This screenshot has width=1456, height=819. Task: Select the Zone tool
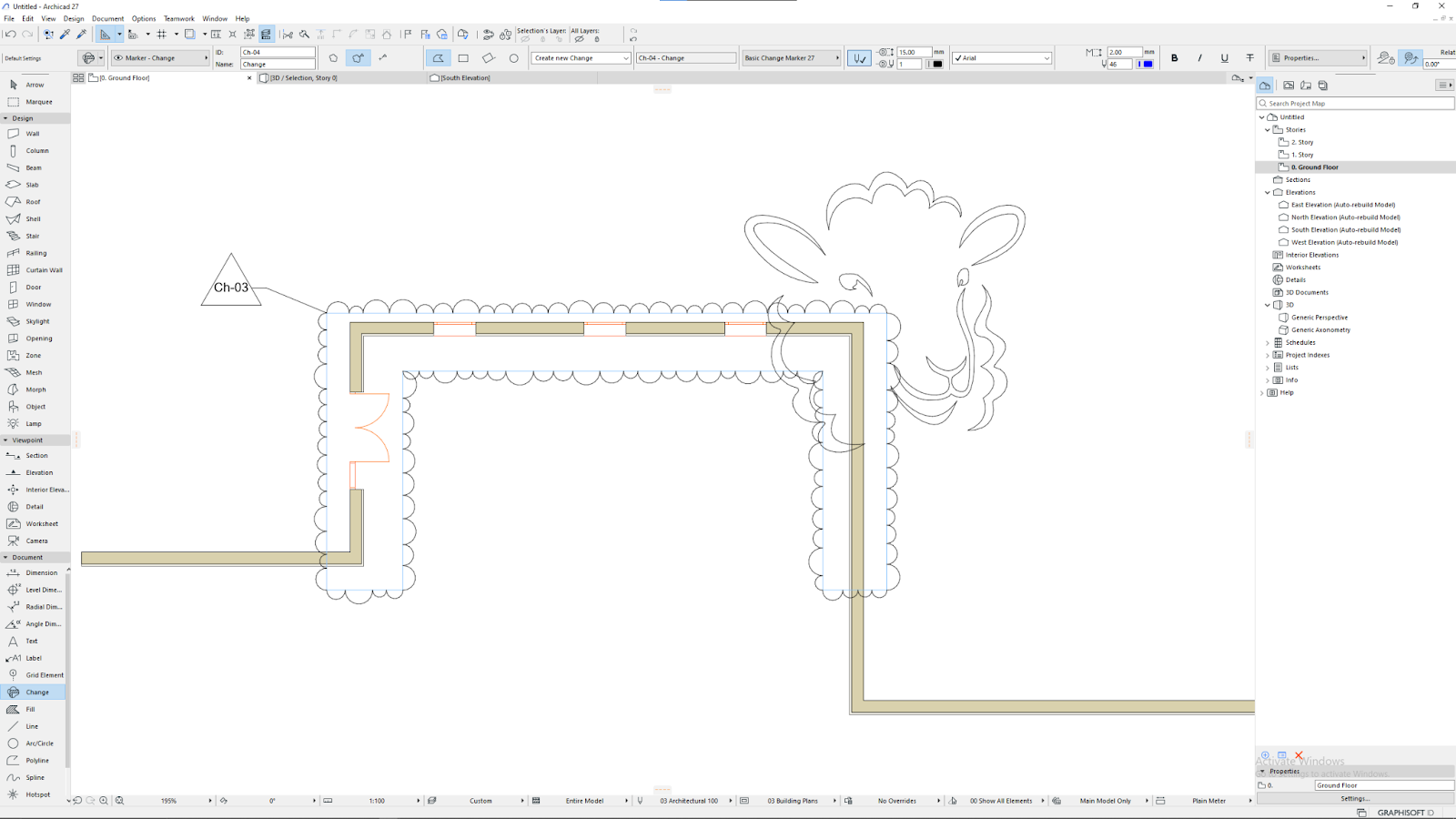click(x=33, y=356)
